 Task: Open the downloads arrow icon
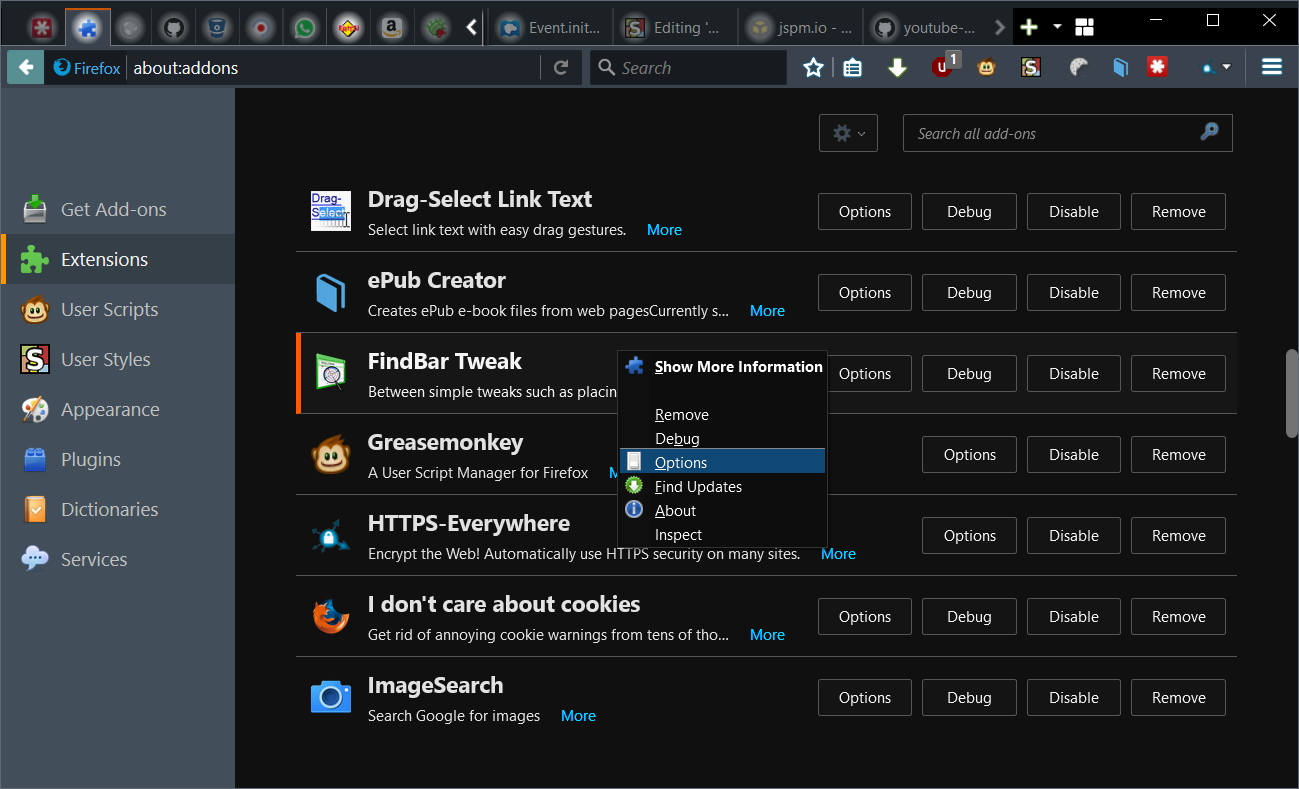click(897, 67)
